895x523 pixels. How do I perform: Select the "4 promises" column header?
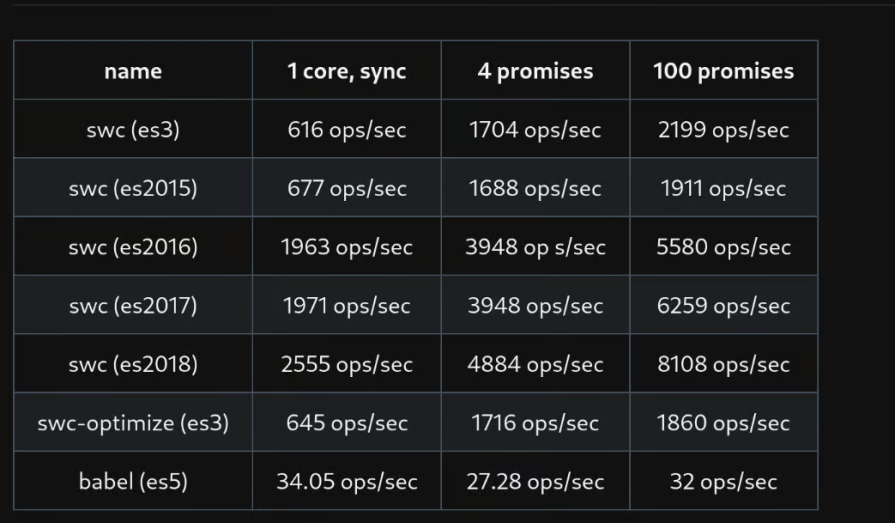[x=535, y=71]
